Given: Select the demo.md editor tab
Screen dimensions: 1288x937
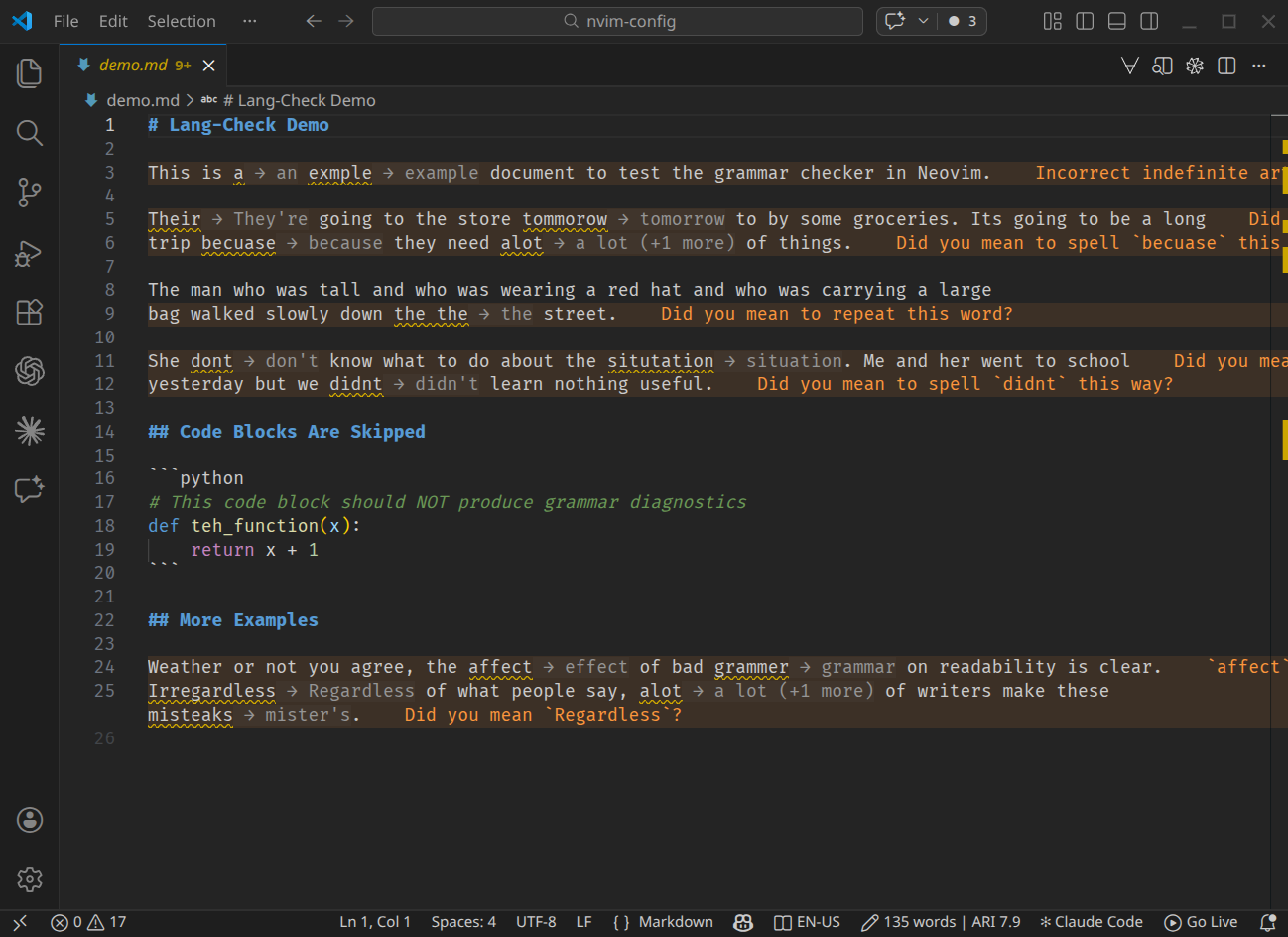Looking at the screenshot, I should pos(136,64).
